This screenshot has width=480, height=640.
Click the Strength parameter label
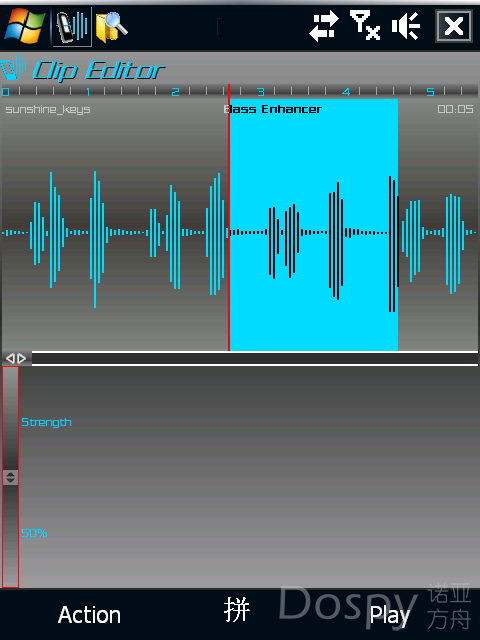(x=46, y=422)
